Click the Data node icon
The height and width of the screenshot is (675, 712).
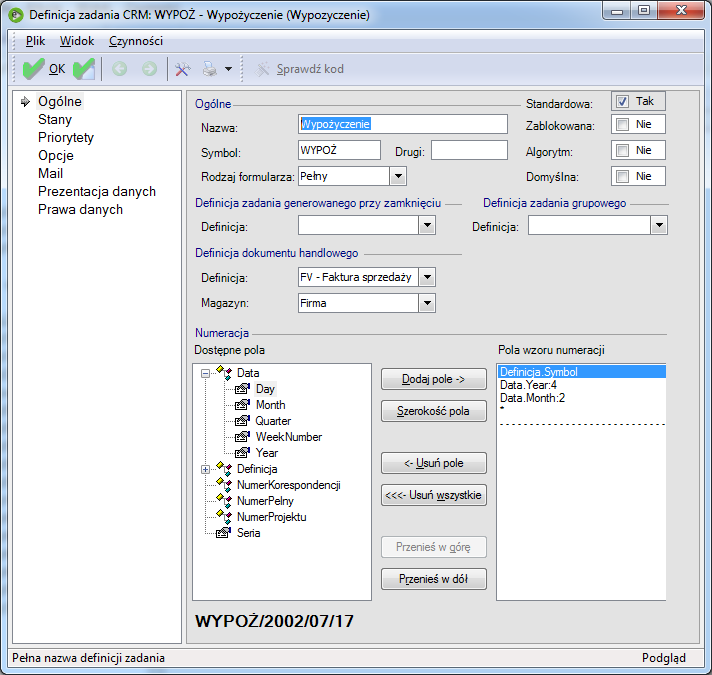tap(225, 373)
